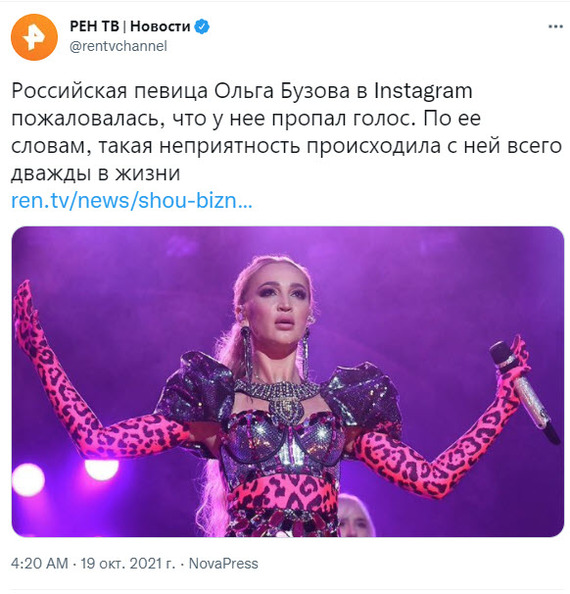Click the date 19 окт. 2021 г.
The image size is (570, 594).
[x=128, y=563]
